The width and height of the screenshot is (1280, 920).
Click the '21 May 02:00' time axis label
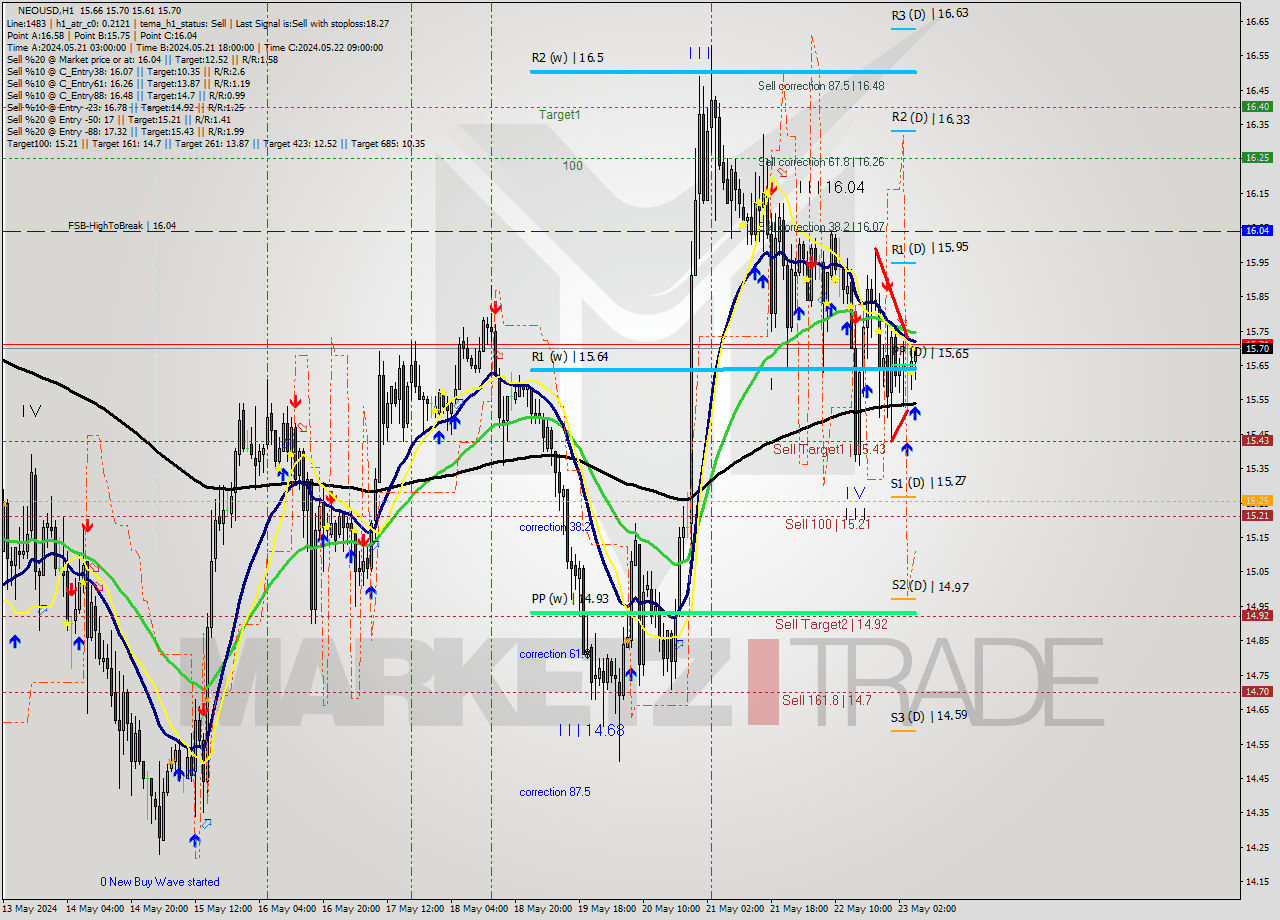(x=735, y=909)
